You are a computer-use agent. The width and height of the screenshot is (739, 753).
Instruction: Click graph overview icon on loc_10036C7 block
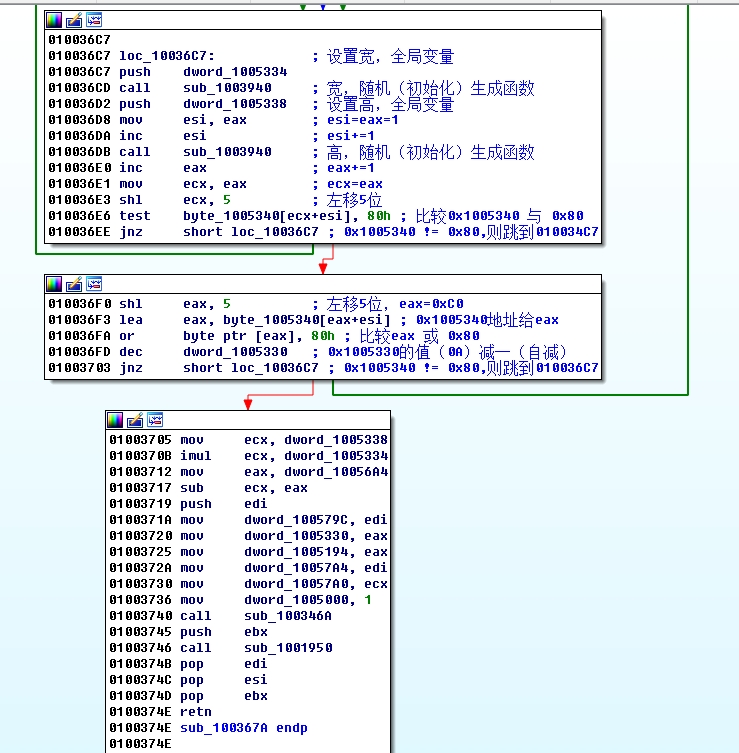click(x=94, y=20)
